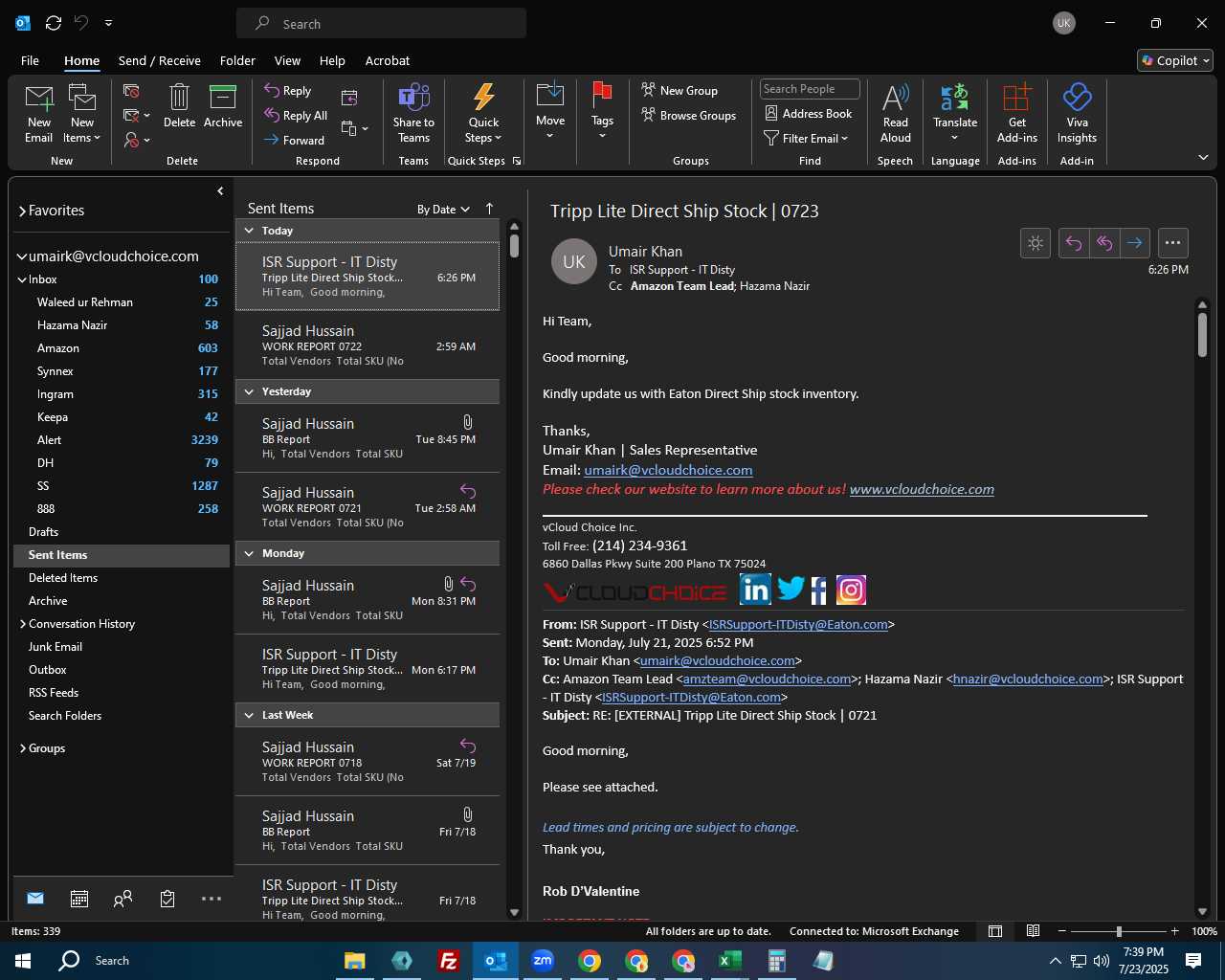Open the Help ribbon tab
Image resolution: width=1225 pixels, height=980 pixels.
click(332, 60)
